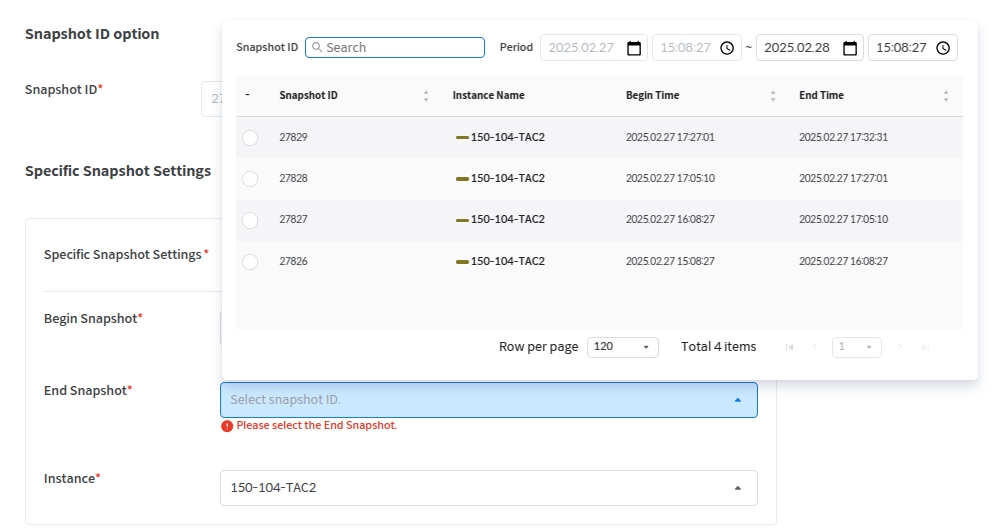Click the start date calendar icon
Viewport: 1004px width, 531px height.
(x=634, y=48)
